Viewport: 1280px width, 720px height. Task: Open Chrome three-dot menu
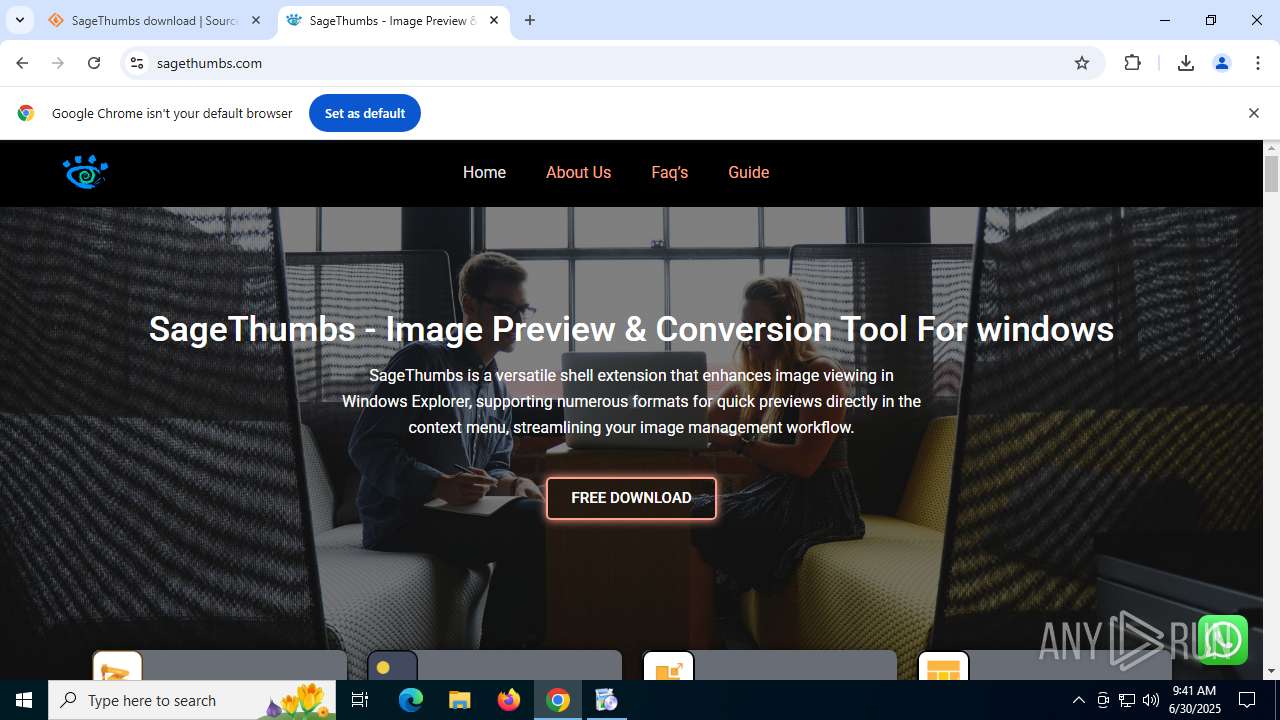[x=1258, y=63]
